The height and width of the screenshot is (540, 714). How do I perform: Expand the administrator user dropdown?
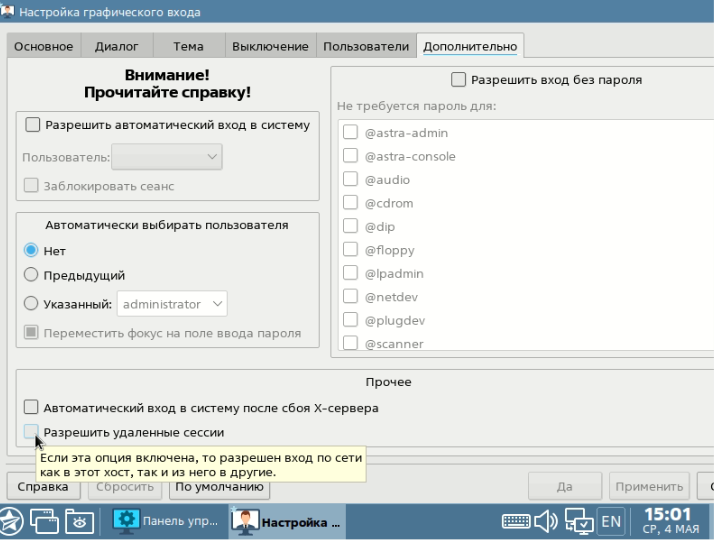point(172,304)
